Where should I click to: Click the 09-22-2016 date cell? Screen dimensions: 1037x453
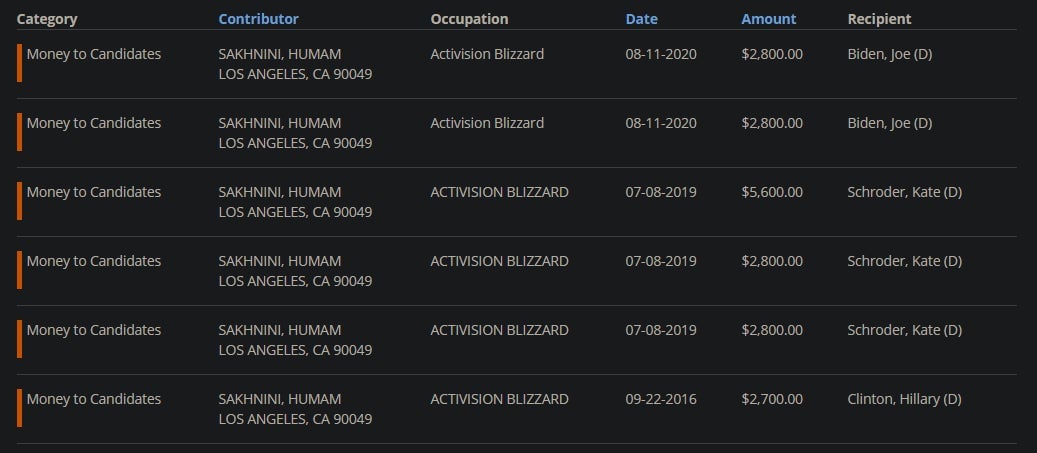pyautogui.click(x=661, y=399)
